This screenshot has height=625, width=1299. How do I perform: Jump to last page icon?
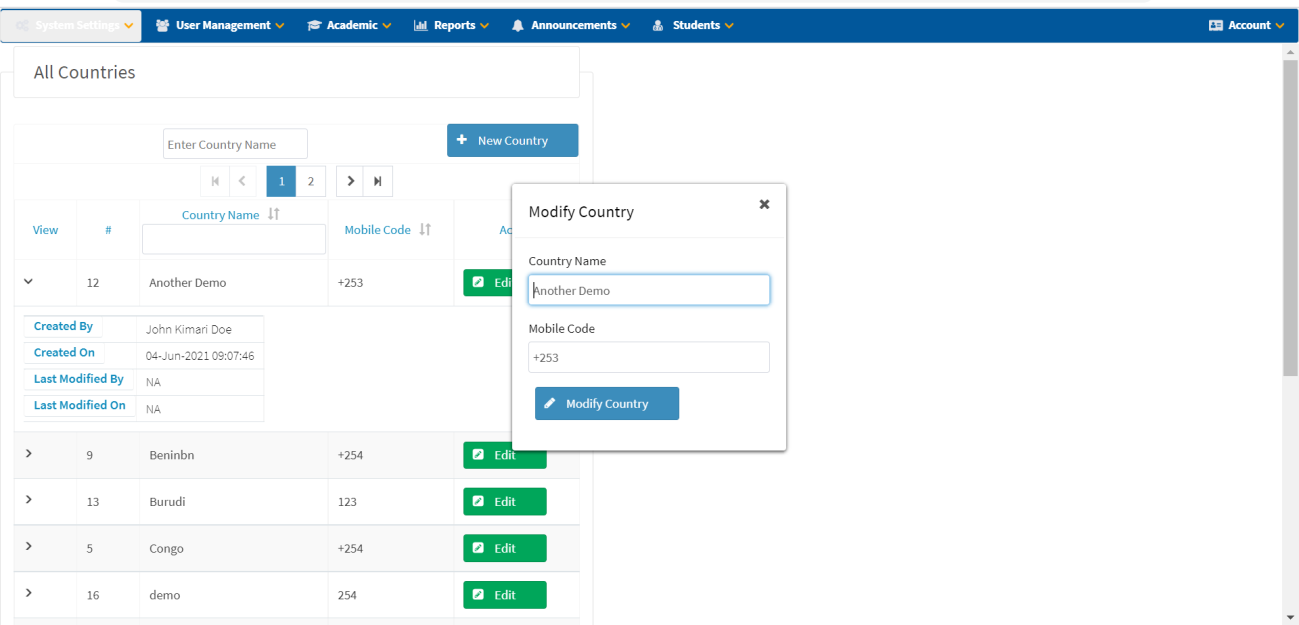click(378, 181)
